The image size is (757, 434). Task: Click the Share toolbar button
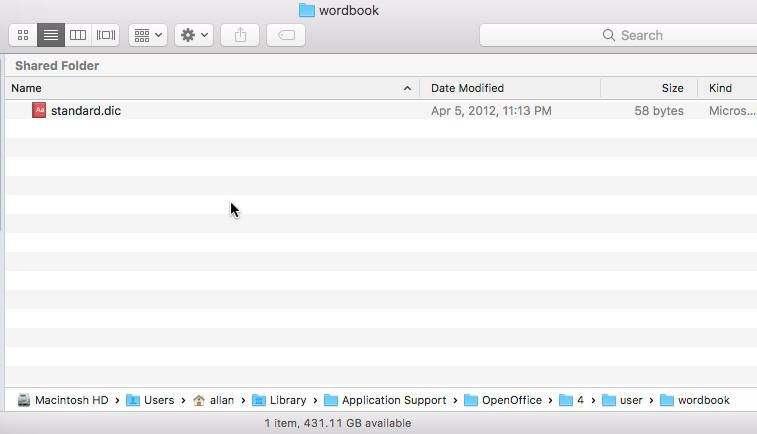[x=240, y=35]
